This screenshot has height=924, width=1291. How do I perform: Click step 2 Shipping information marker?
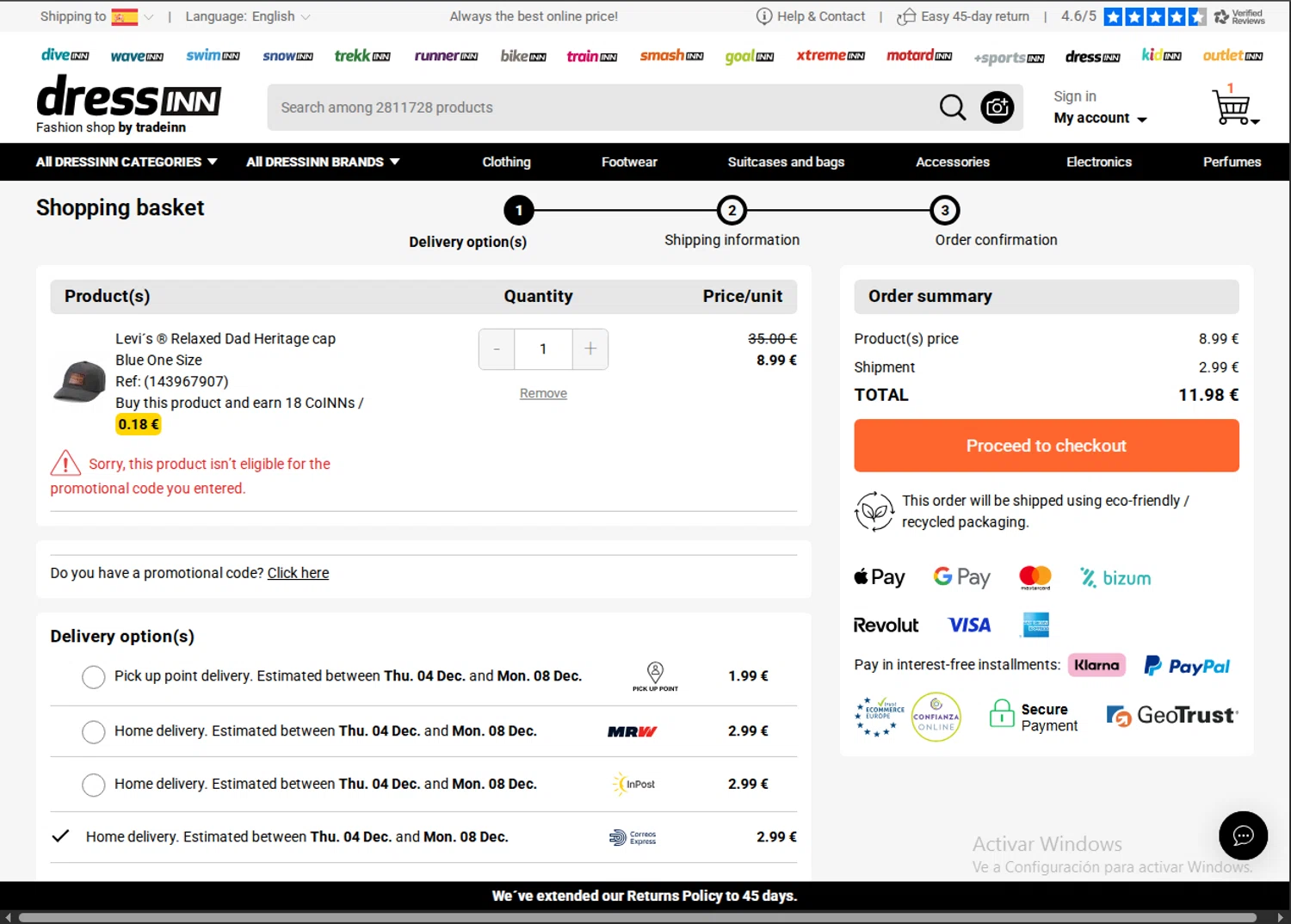[732, 210]
